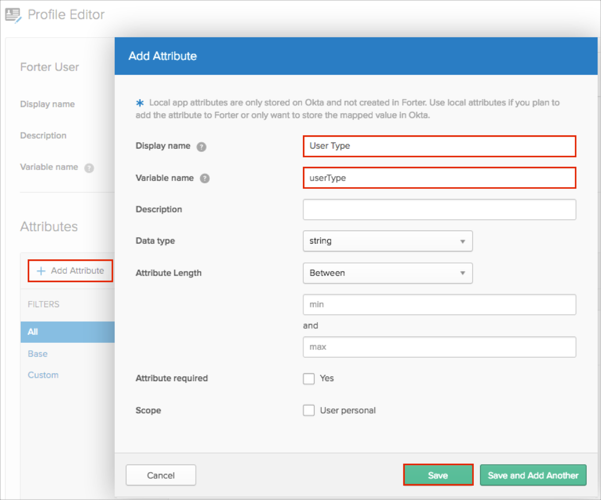Image resolution: width=601 pixels, height=500 pixels.
Task: Click Save and Add Another button
Action: 533,475
